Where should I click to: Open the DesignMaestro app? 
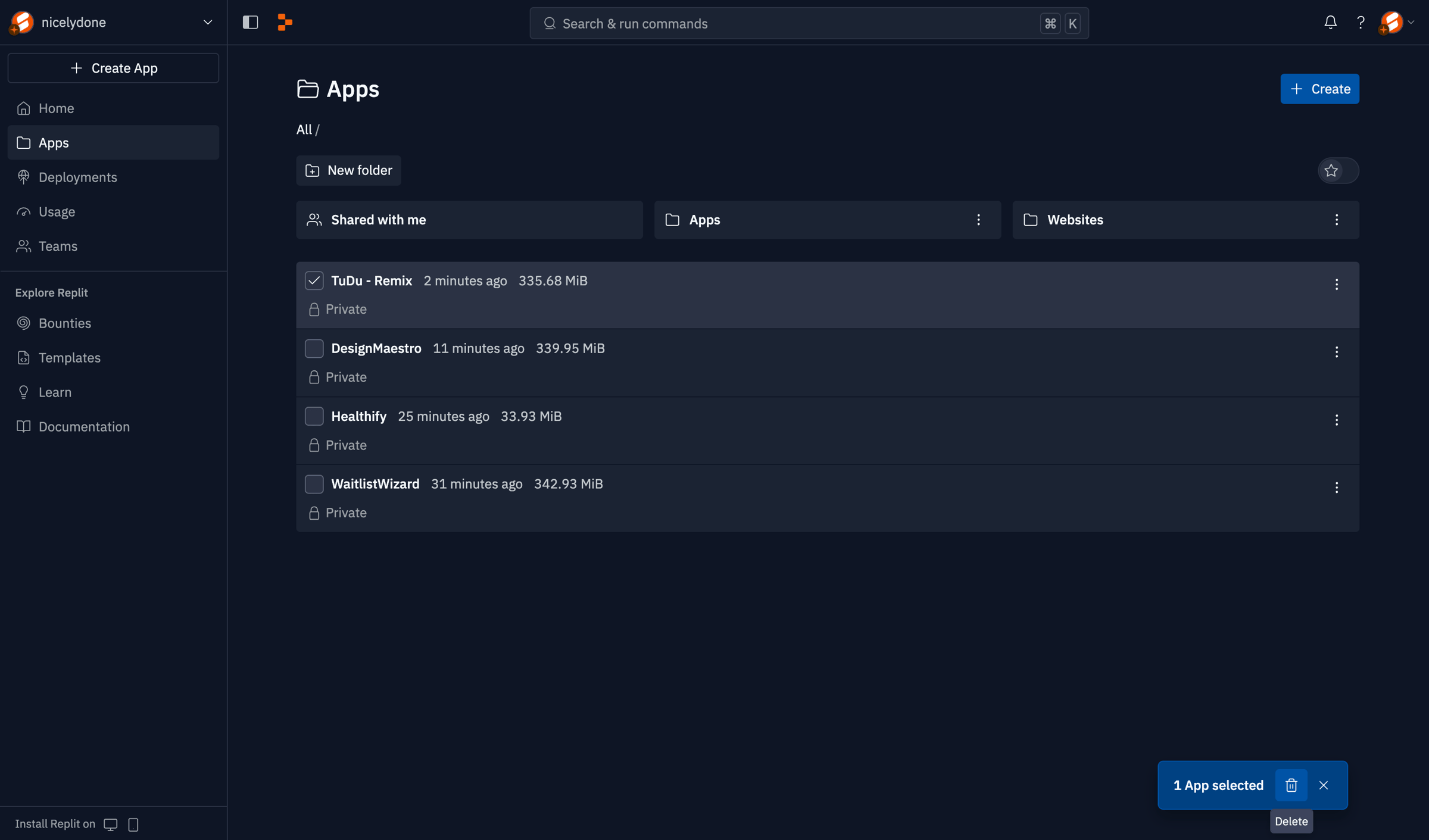[x=376, y=348]
